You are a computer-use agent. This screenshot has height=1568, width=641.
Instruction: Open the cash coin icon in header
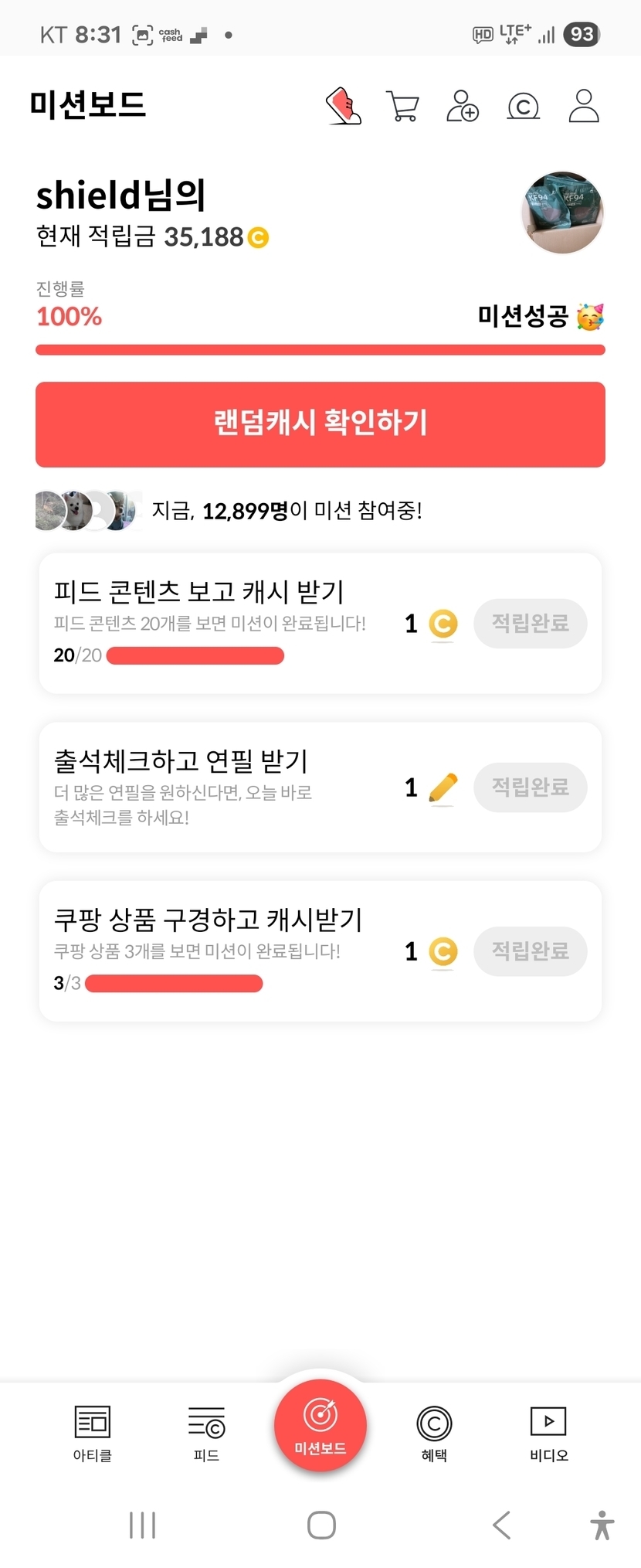pos(523,107)
